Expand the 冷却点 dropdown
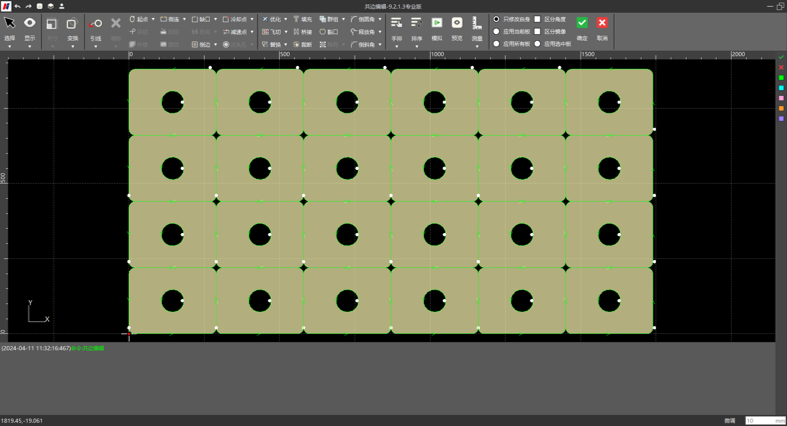Screen dimensions: 787x426 (x=252, y=19)
